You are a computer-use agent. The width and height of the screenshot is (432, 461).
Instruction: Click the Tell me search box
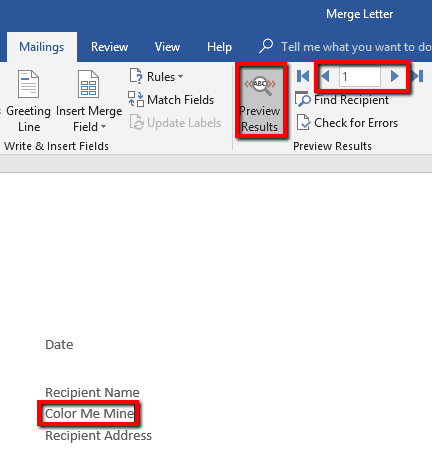click(x=345, y=47)
